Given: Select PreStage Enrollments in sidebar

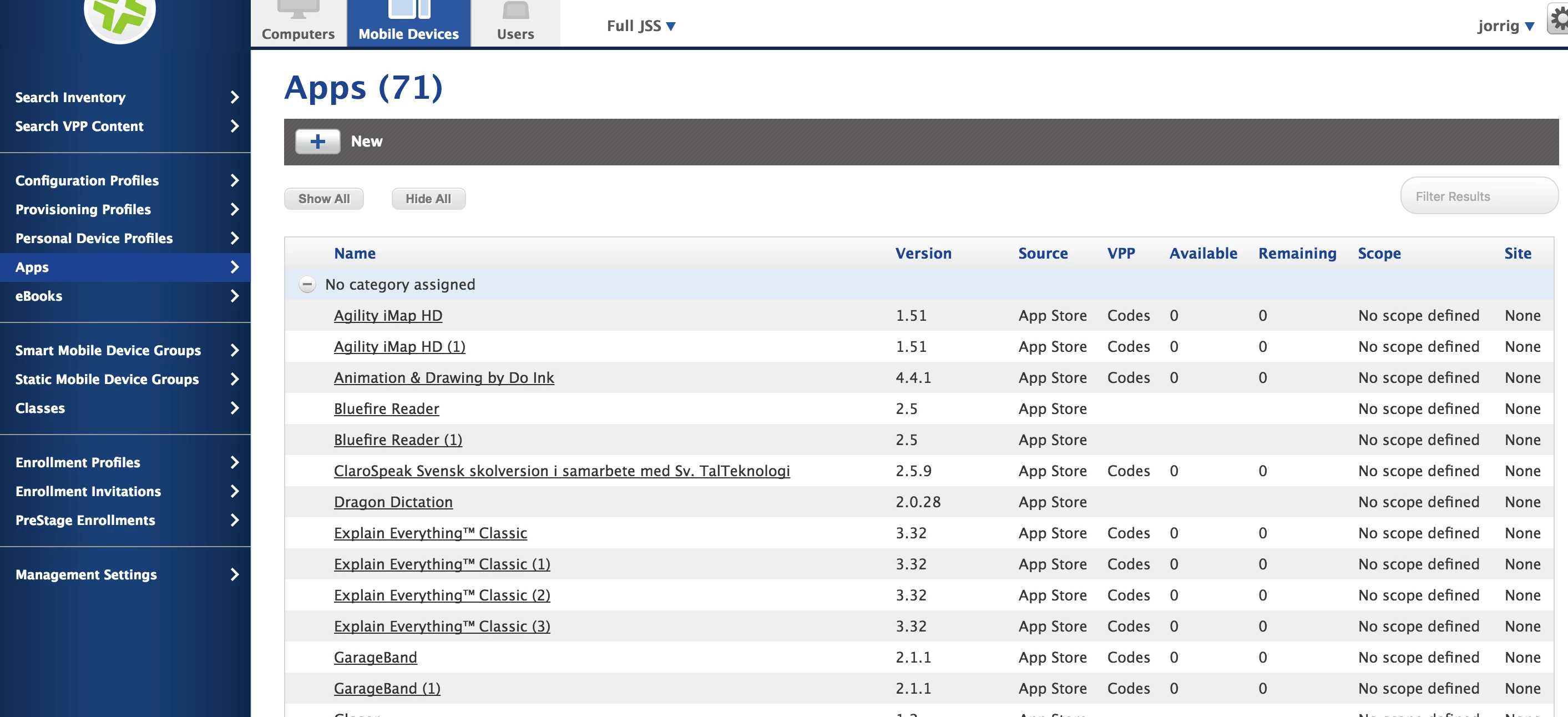Looking at the screenshot, I should 85,521.
